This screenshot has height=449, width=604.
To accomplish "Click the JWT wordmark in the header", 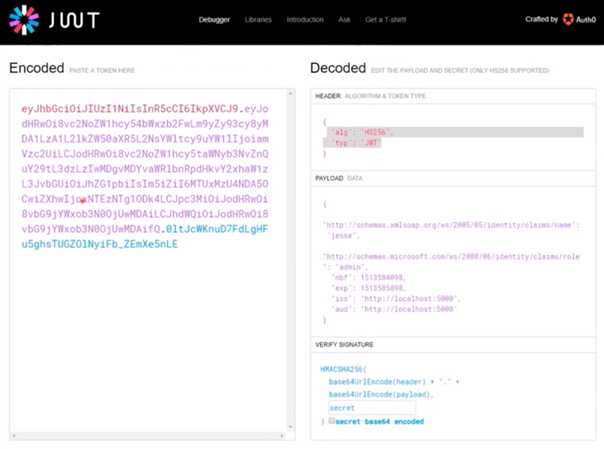I will click(x=74, y=20).
